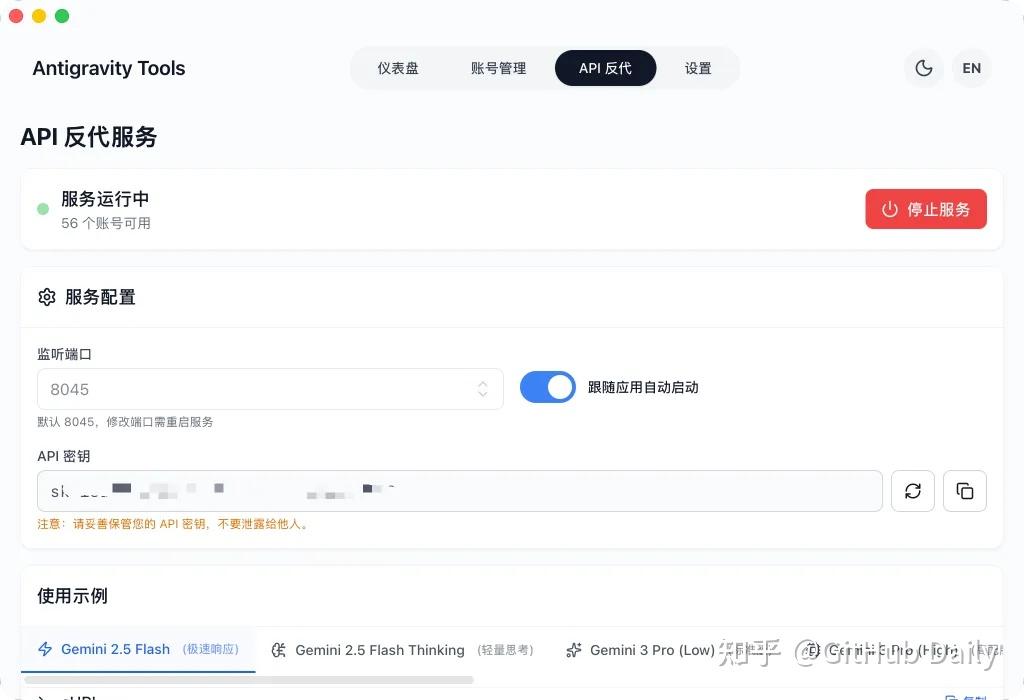Click the API 密钥 key text field
Image resolution: width=1024 pixels, height=700 pixels.
tap(459, 491)
